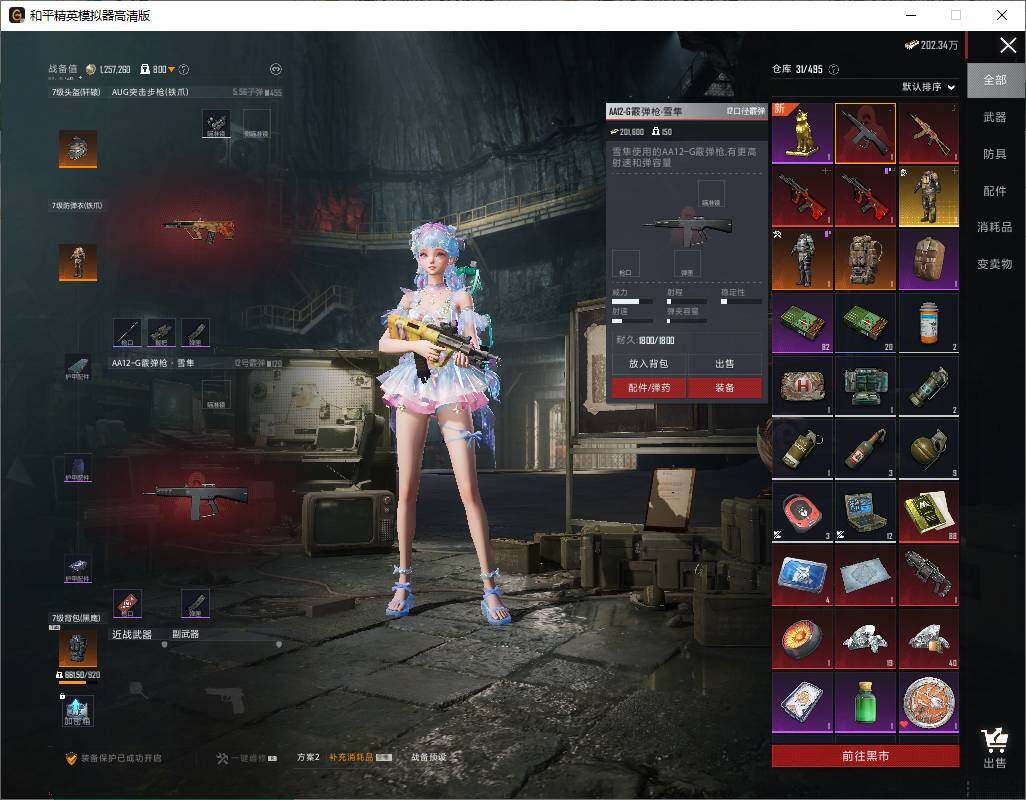Click the 放入背包 button
This screenshot has width=1026, height=800.
(x=648, y=364)
